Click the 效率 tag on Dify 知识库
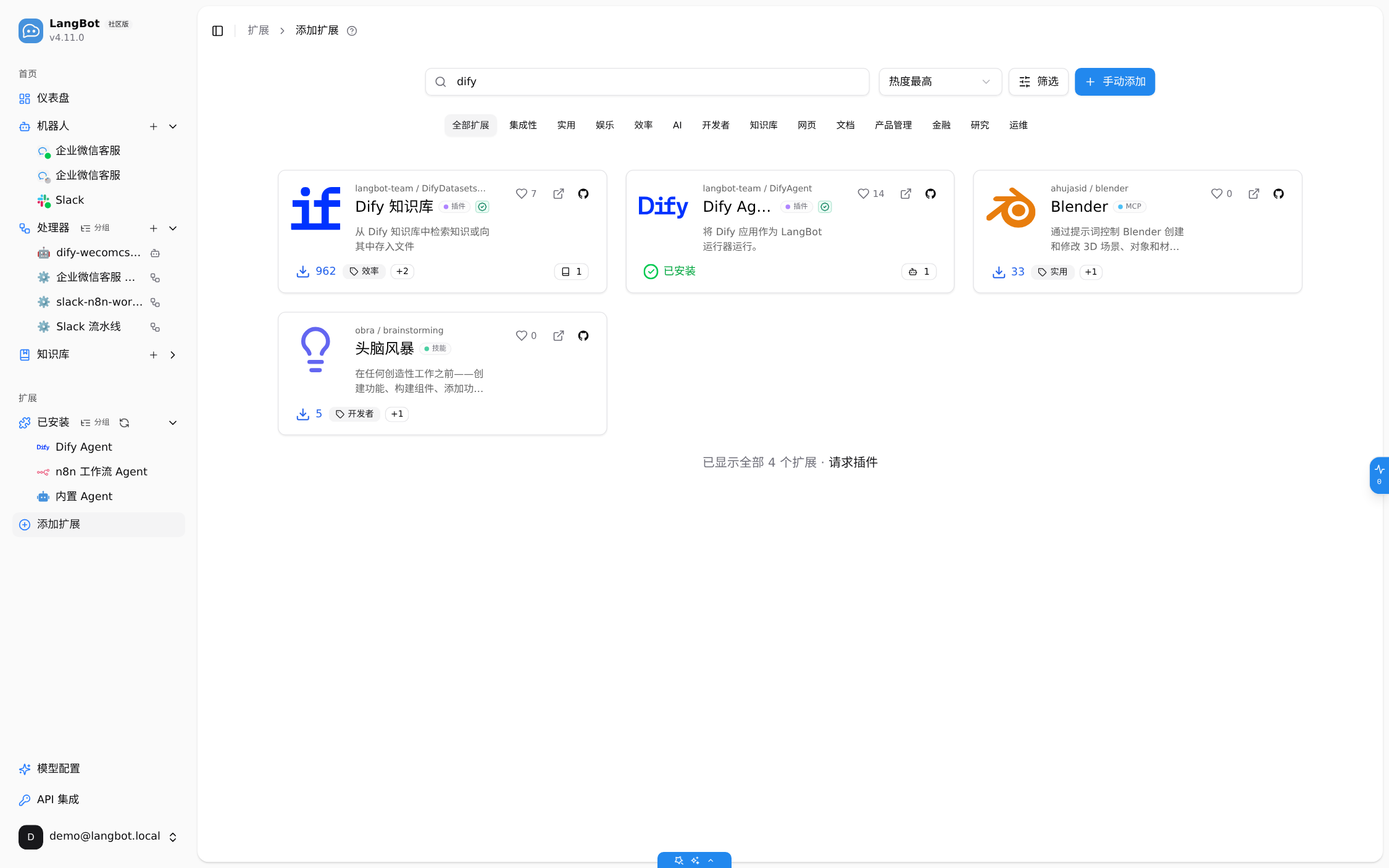1389x868 pixels. (x=364, y=272)
